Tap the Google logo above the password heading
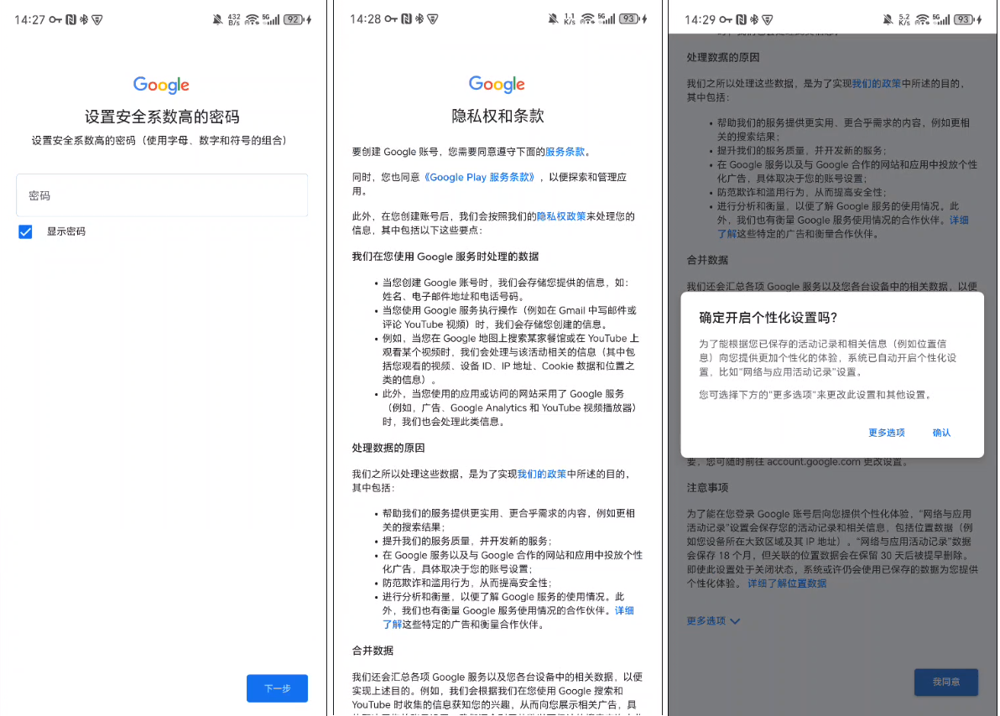 pos(161,85)
